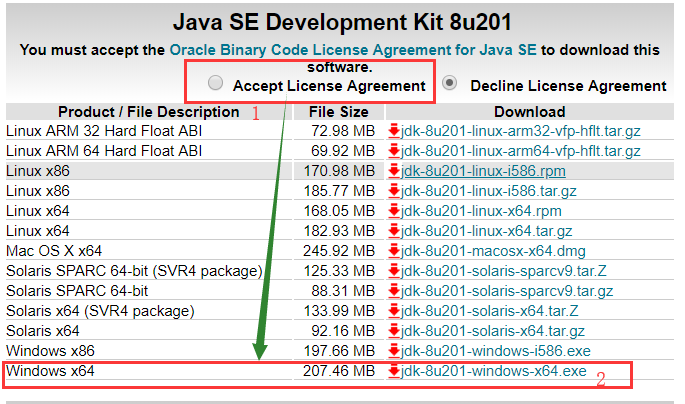685x404 pixels.
Task: Click red download arrow for linux-i586.tar.gz
Action: coord(394,191)
